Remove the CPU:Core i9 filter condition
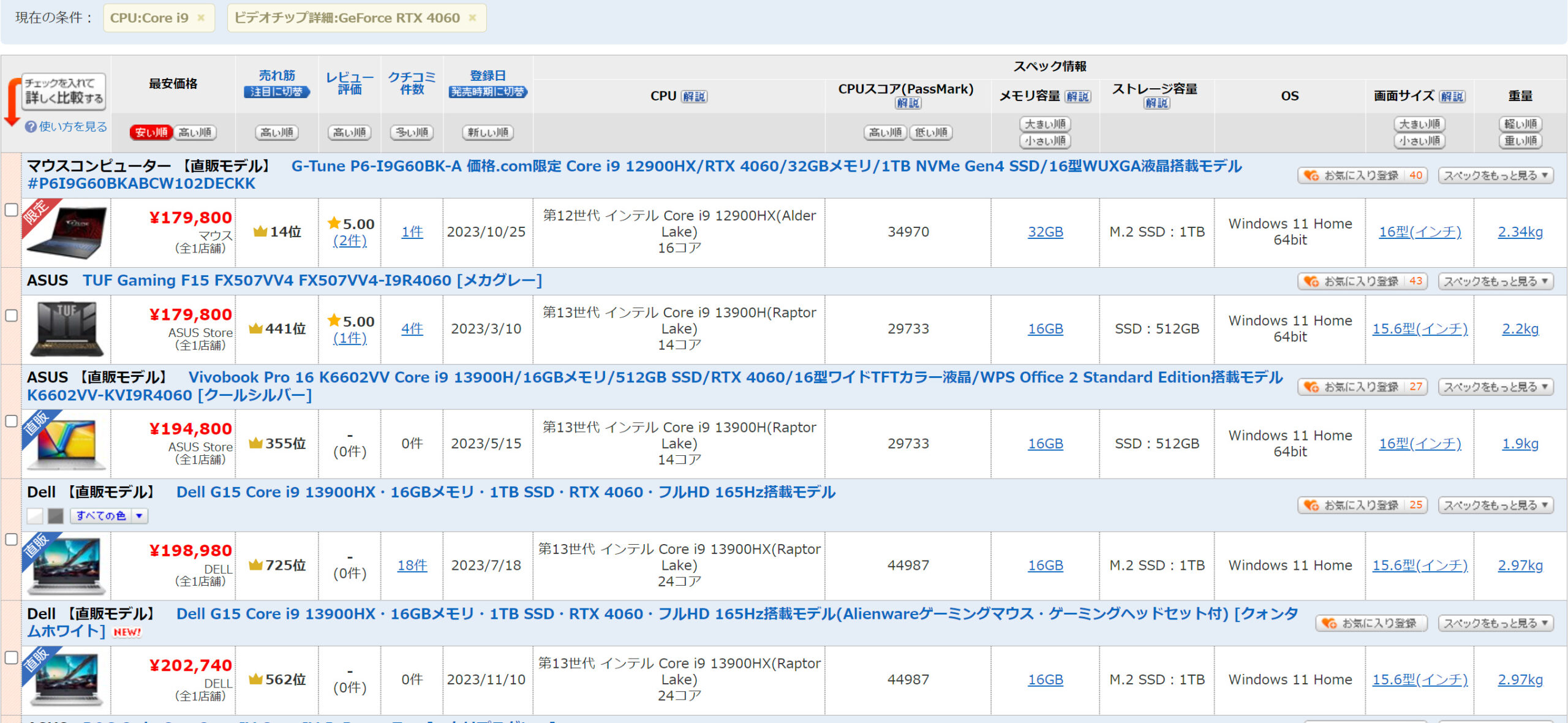This screenshot has width=1568, height=723. (x=201, y=18)
